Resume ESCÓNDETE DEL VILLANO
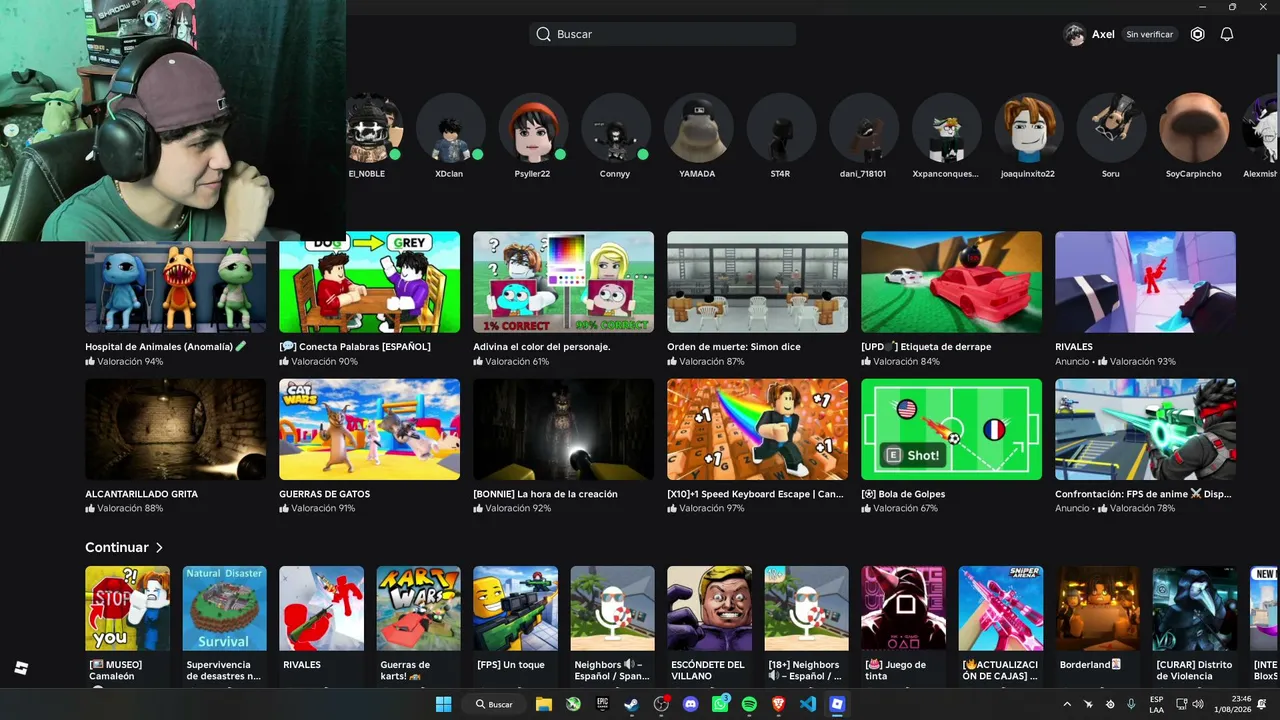 coord(709,625)
